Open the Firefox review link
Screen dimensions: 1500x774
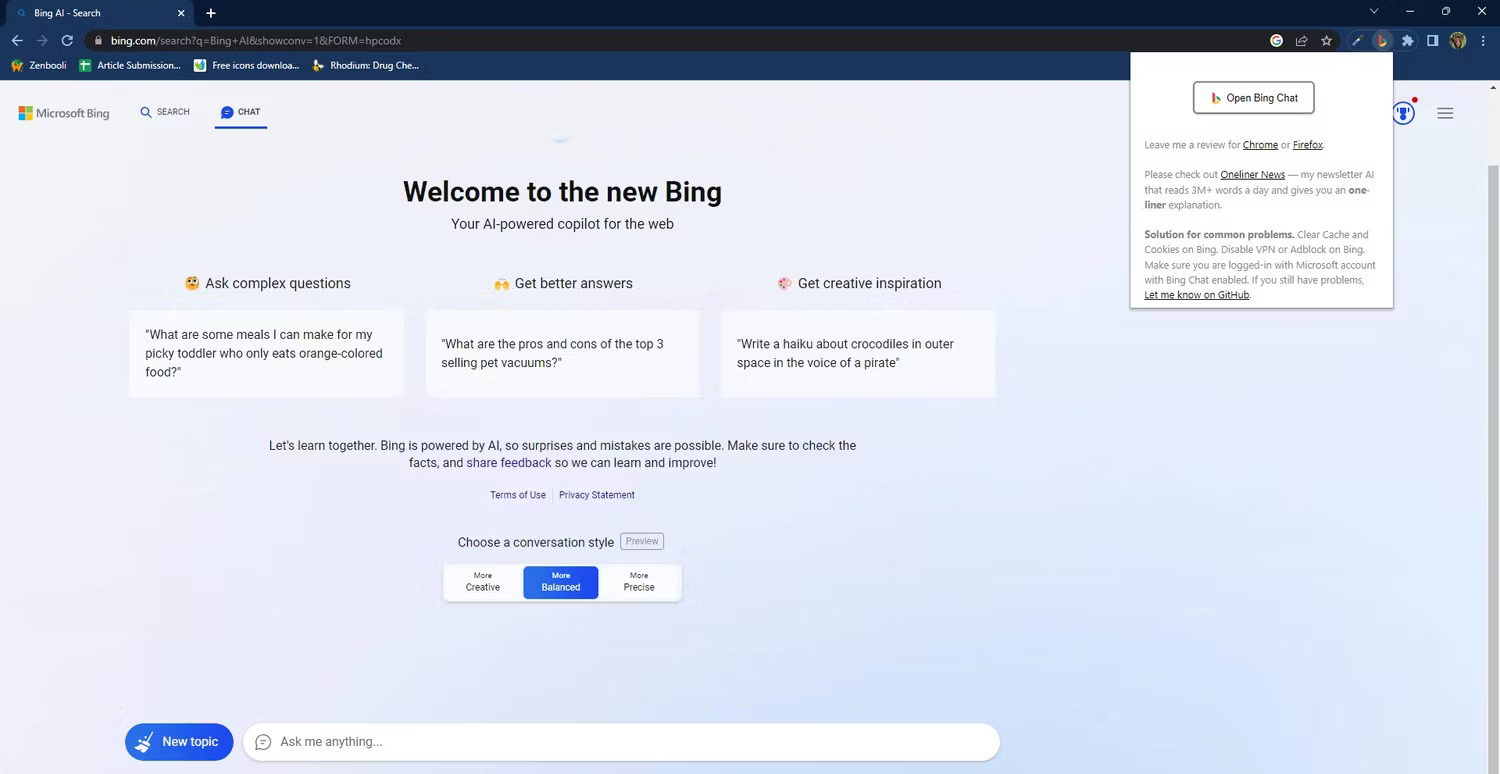click(x=1308, y=145)
